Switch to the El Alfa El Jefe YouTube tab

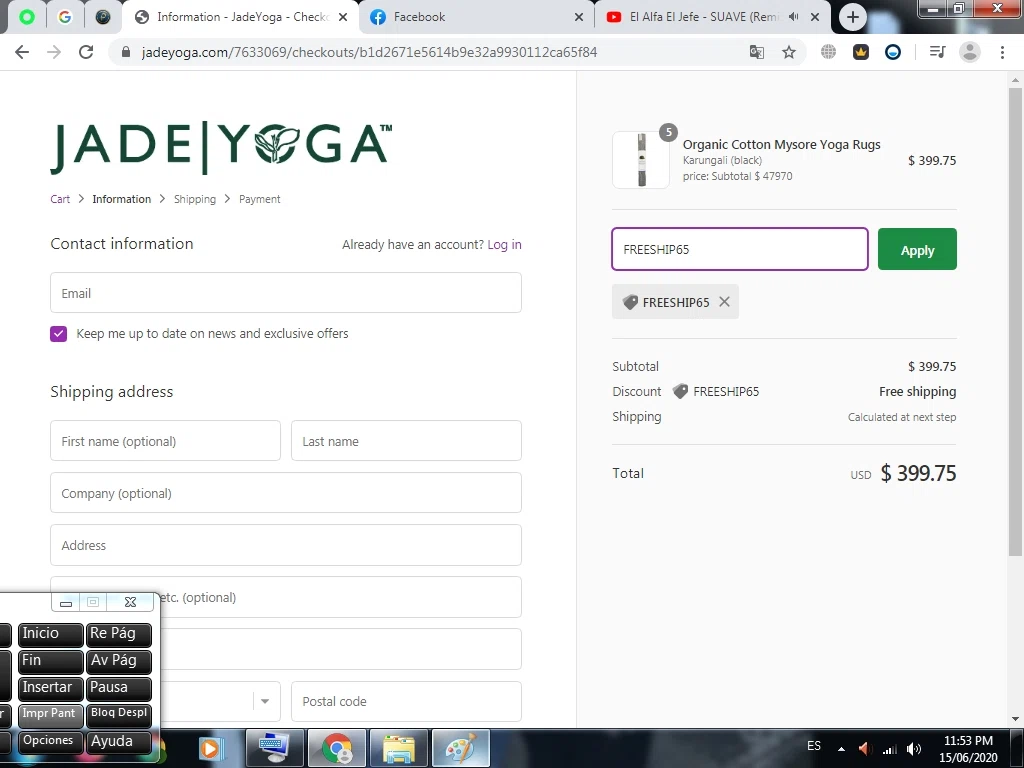(712, 17)
